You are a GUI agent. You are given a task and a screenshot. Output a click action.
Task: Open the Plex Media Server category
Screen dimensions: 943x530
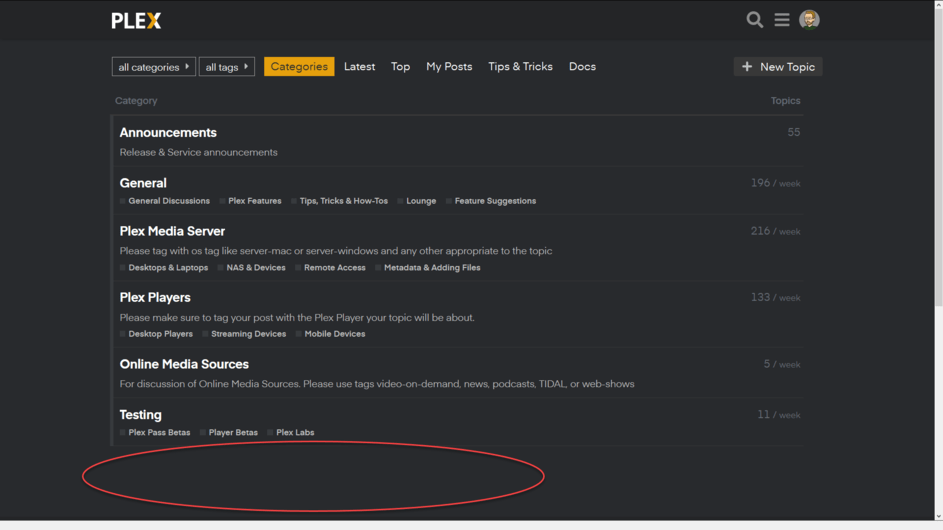click(x=172, y=231)
